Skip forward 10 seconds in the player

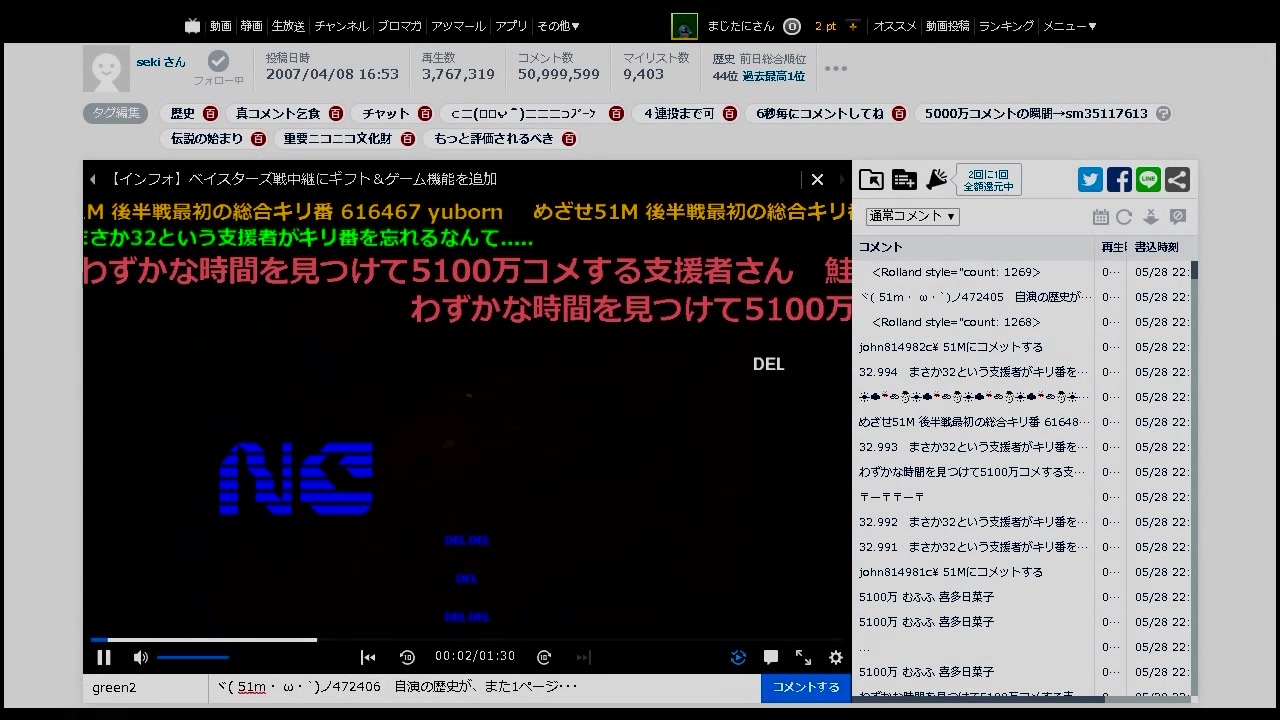(x=544, y=657)
